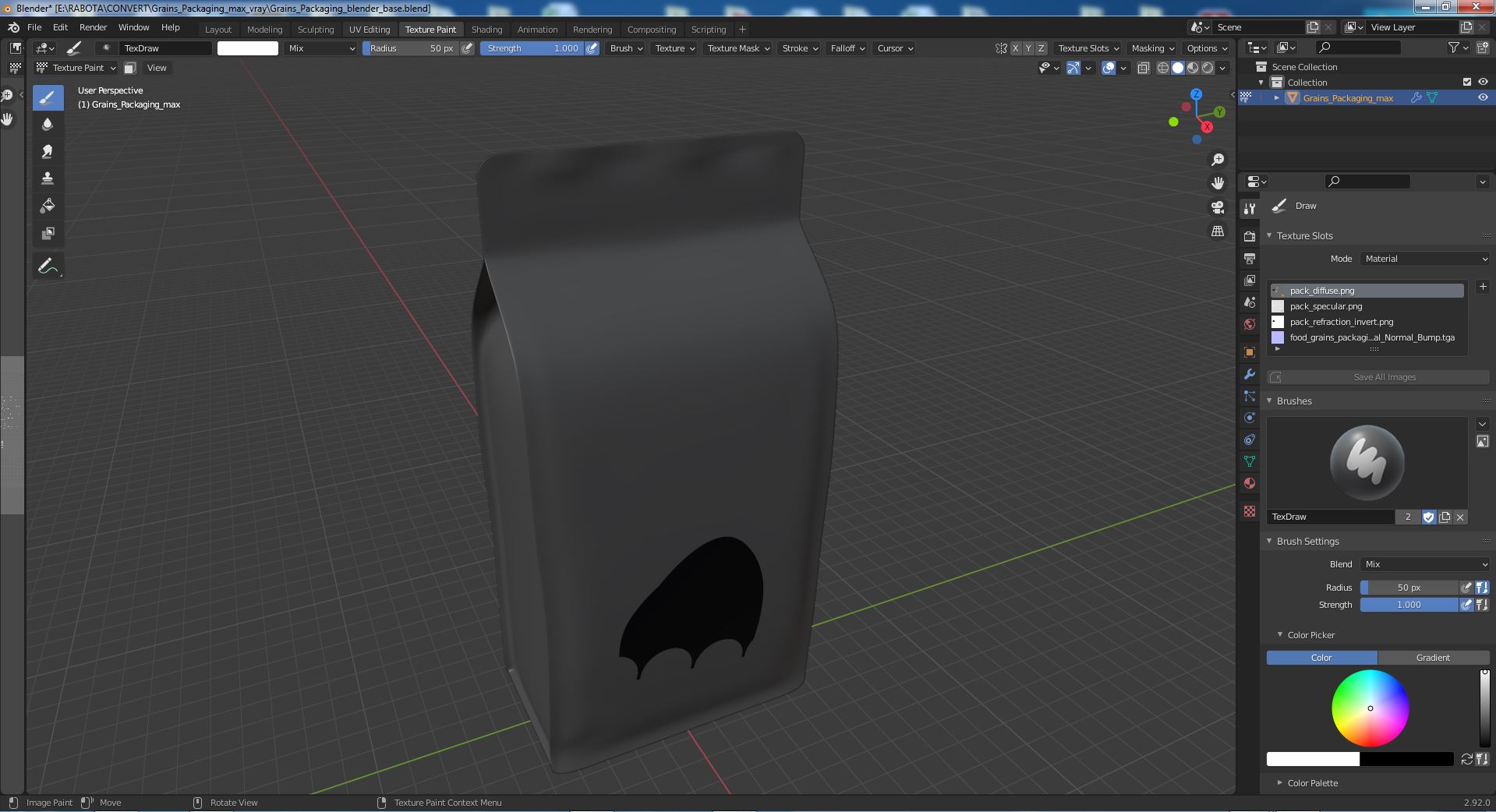
Task: Select the Soften tool
Action: click(48, 125)
